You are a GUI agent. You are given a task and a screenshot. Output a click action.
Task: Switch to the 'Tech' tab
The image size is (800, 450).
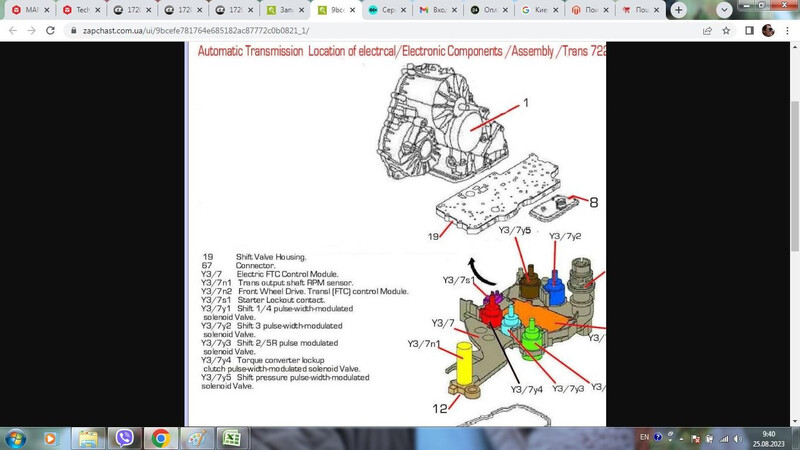pos(79,10)
